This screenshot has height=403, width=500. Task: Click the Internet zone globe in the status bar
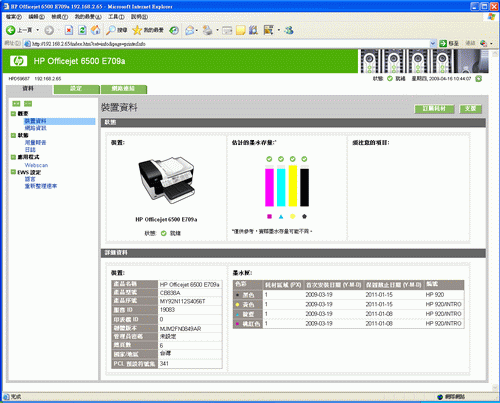pos(441,397)
